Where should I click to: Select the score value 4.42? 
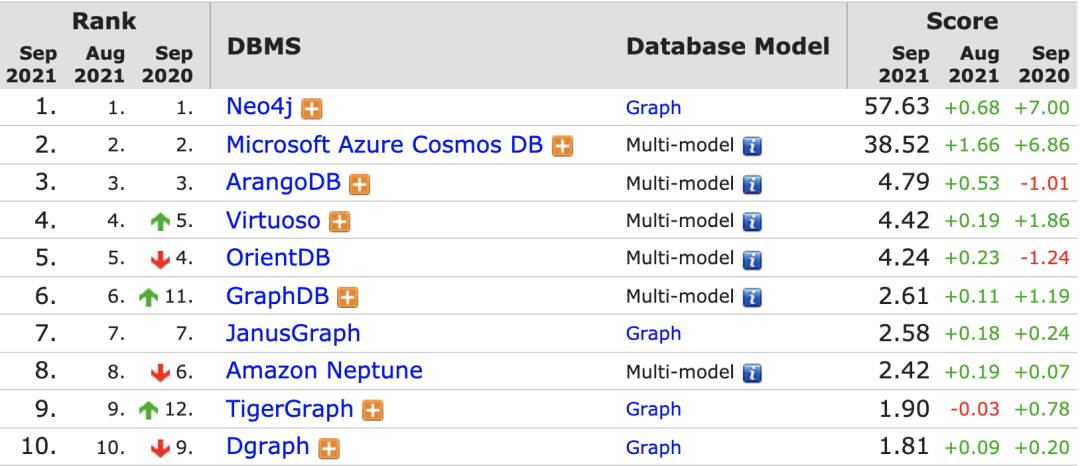(x=904, y=221)
